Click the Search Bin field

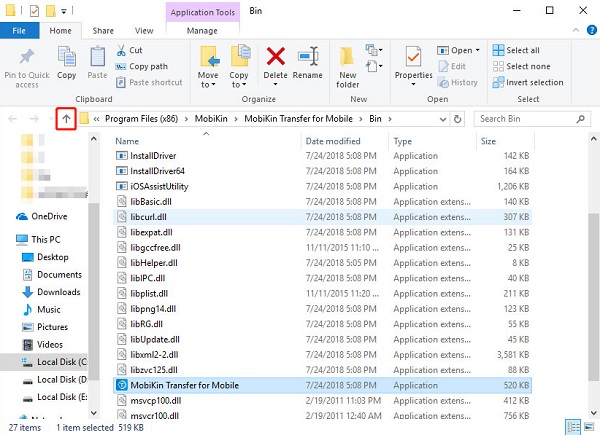tap(532, 119)
